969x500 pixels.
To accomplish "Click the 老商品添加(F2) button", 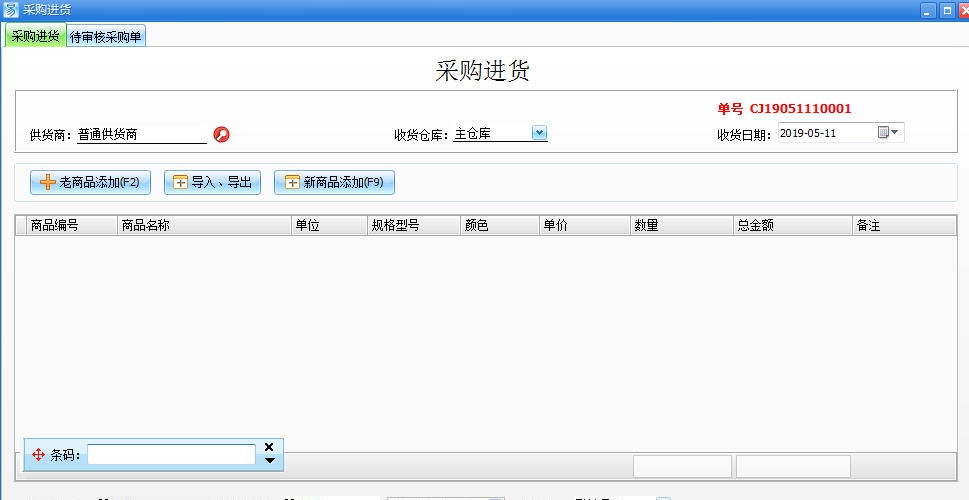I will point(90,182).
